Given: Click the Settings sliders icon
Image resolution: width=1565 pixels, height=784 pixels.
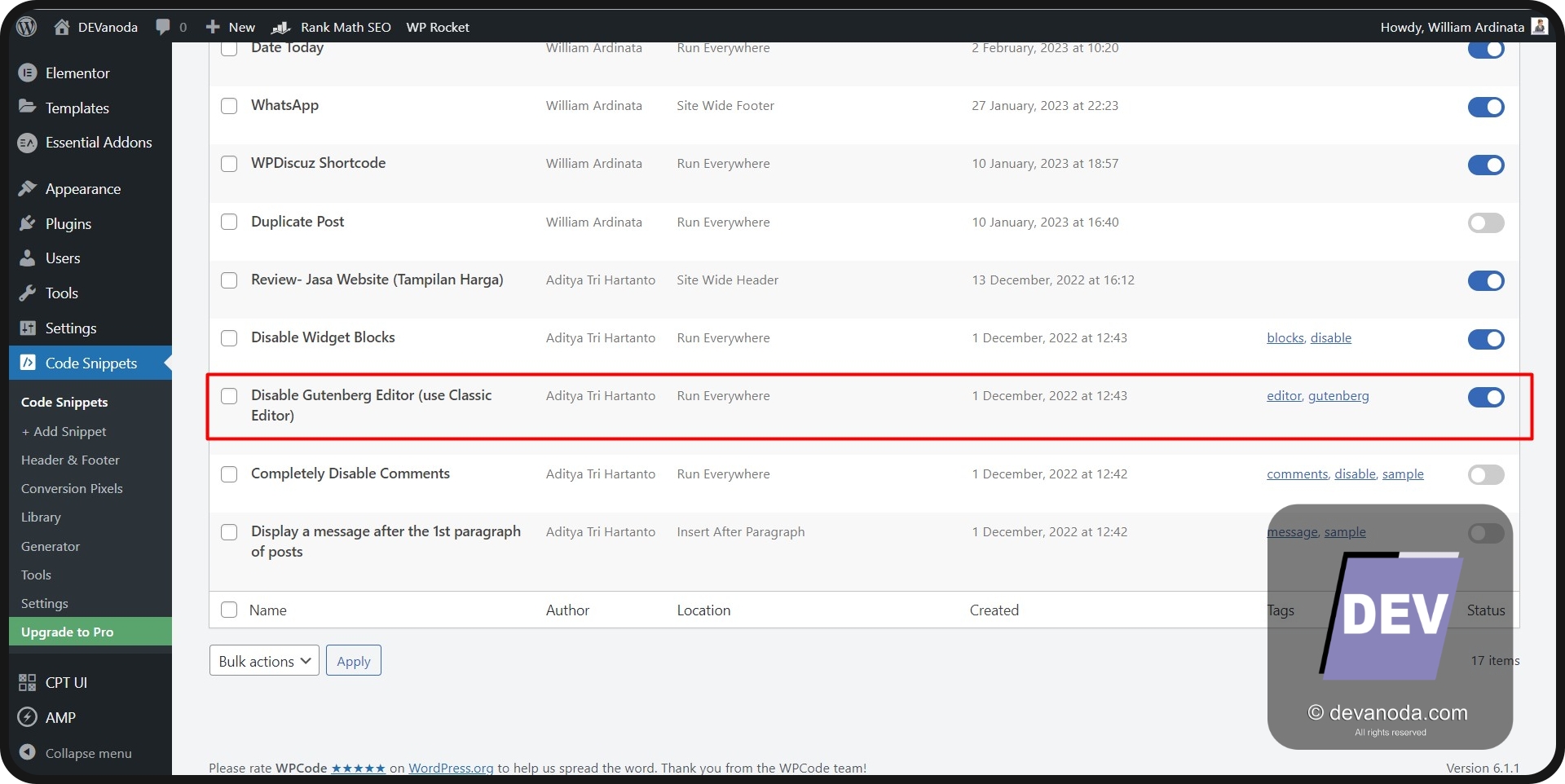Looking at the screenshot, I should pyautogui.click(x=28, y=328).
